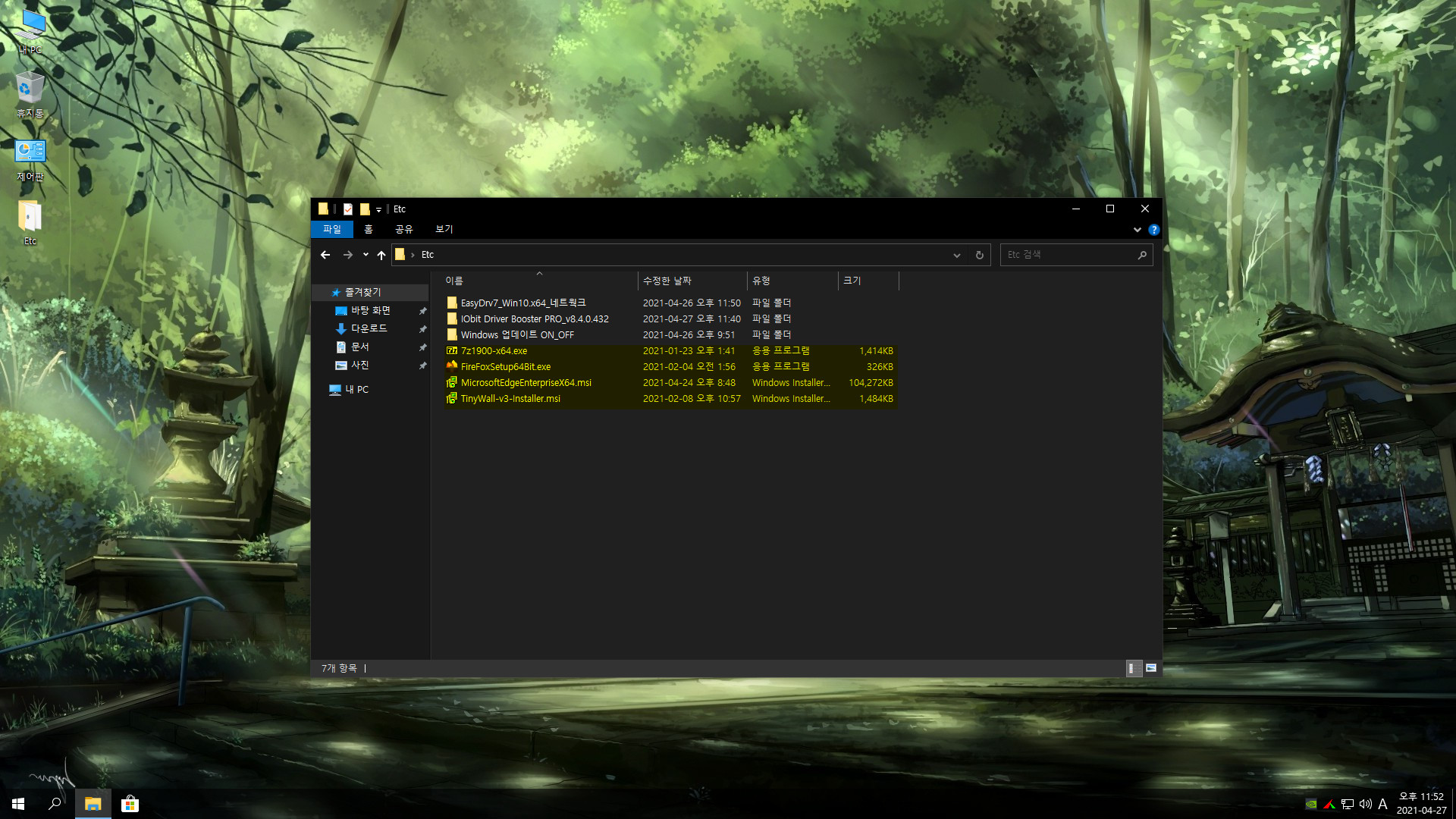Open the quick access toolbar customize arrow
Image resolution: width=1456 pixels, height=819 pixels.
click(x=378, y=210)
